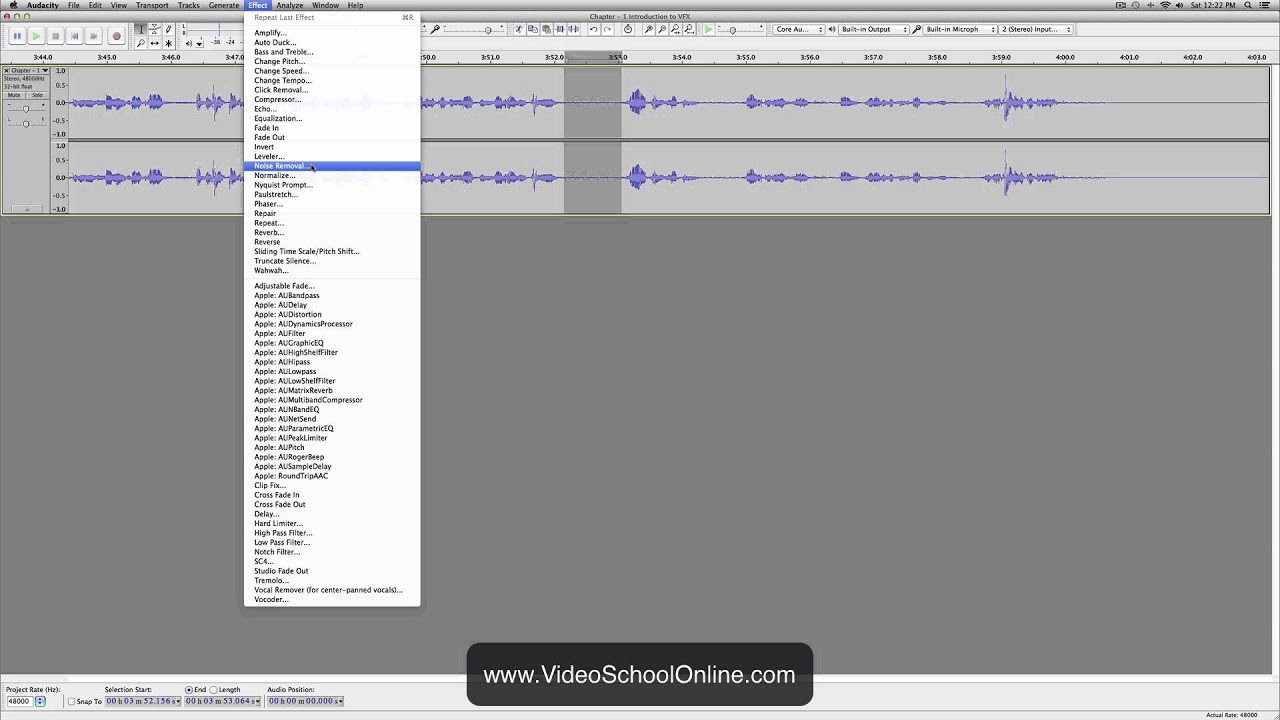Image resolution: width=1280 pixels, height=720 pixels.
Task: Click the Fit Project zoom icon
Action: coord(689,29)
